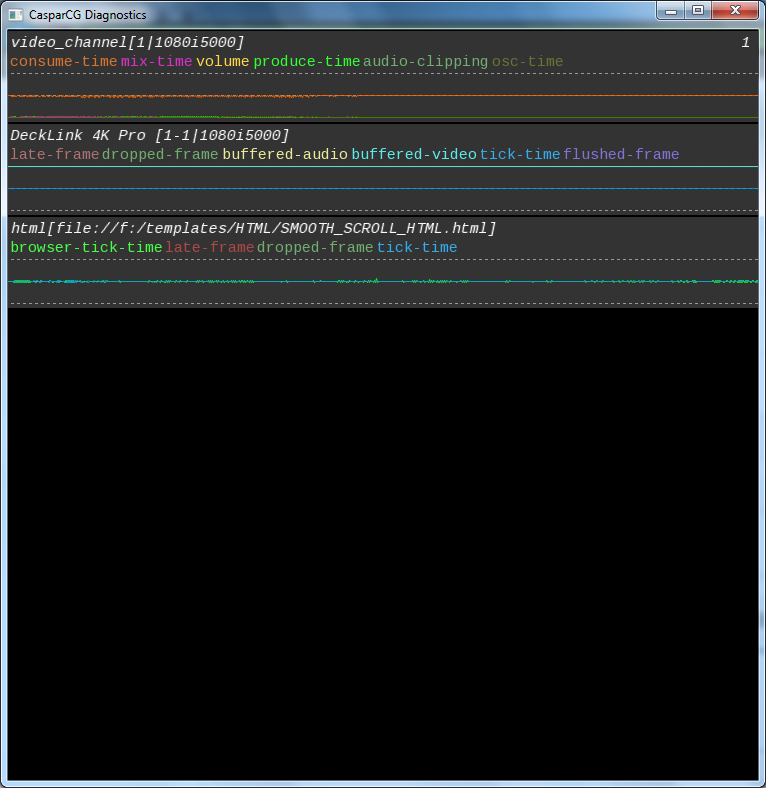Click the osc-time legend label

click(x=527, y=61)
